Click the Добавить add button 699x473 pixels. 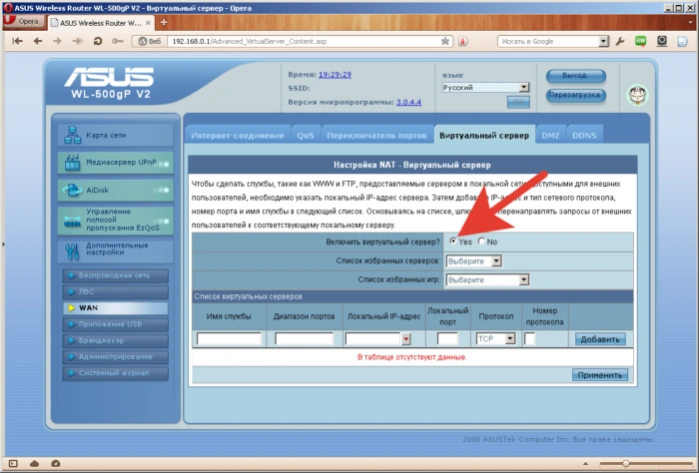tap(600, 339)
